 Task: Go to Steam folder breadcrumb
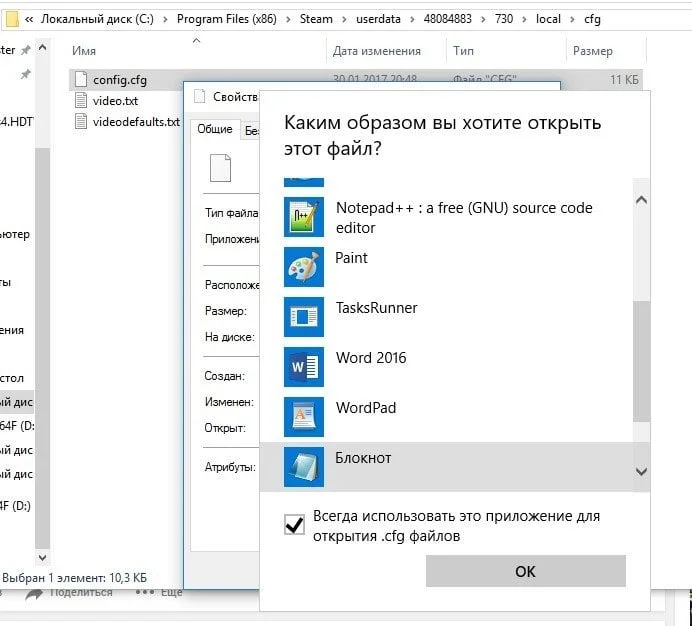click(316, 19)
